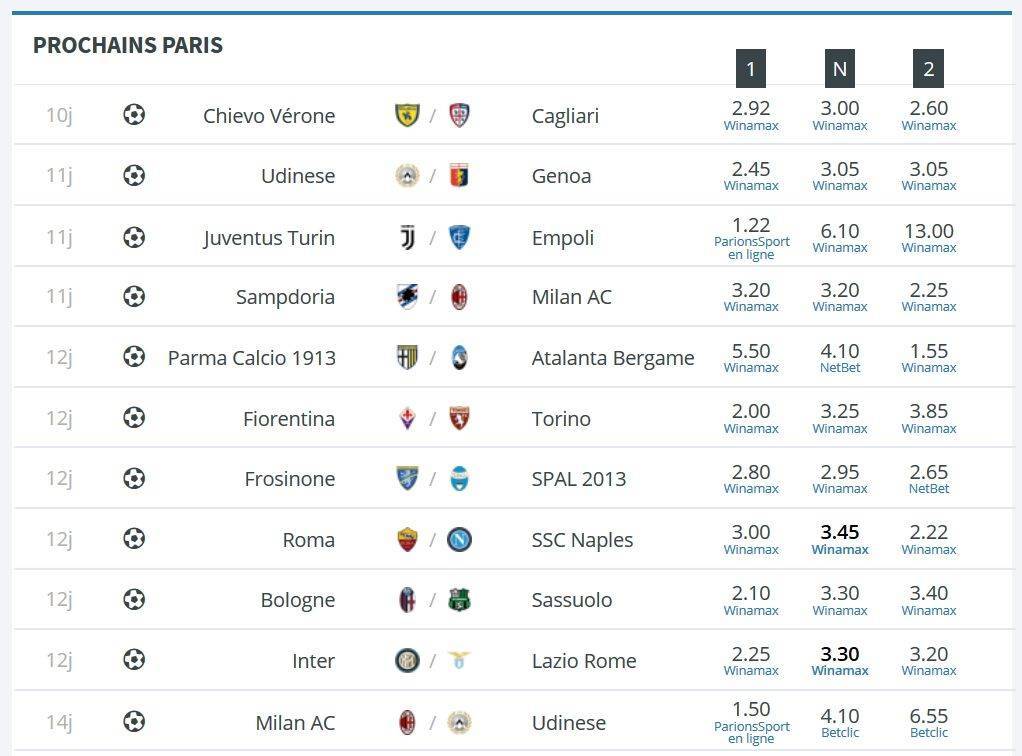Viewport: 1022px width, 756px height.
Task: Click the Parma Calcio 1913 crest
Action: tap(407, 357)
